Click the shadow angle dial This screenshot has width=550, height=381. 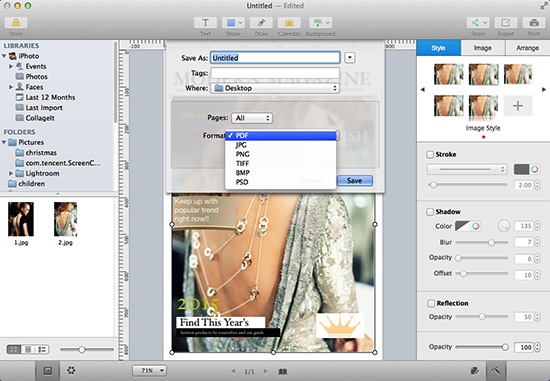tap(504, 226)
